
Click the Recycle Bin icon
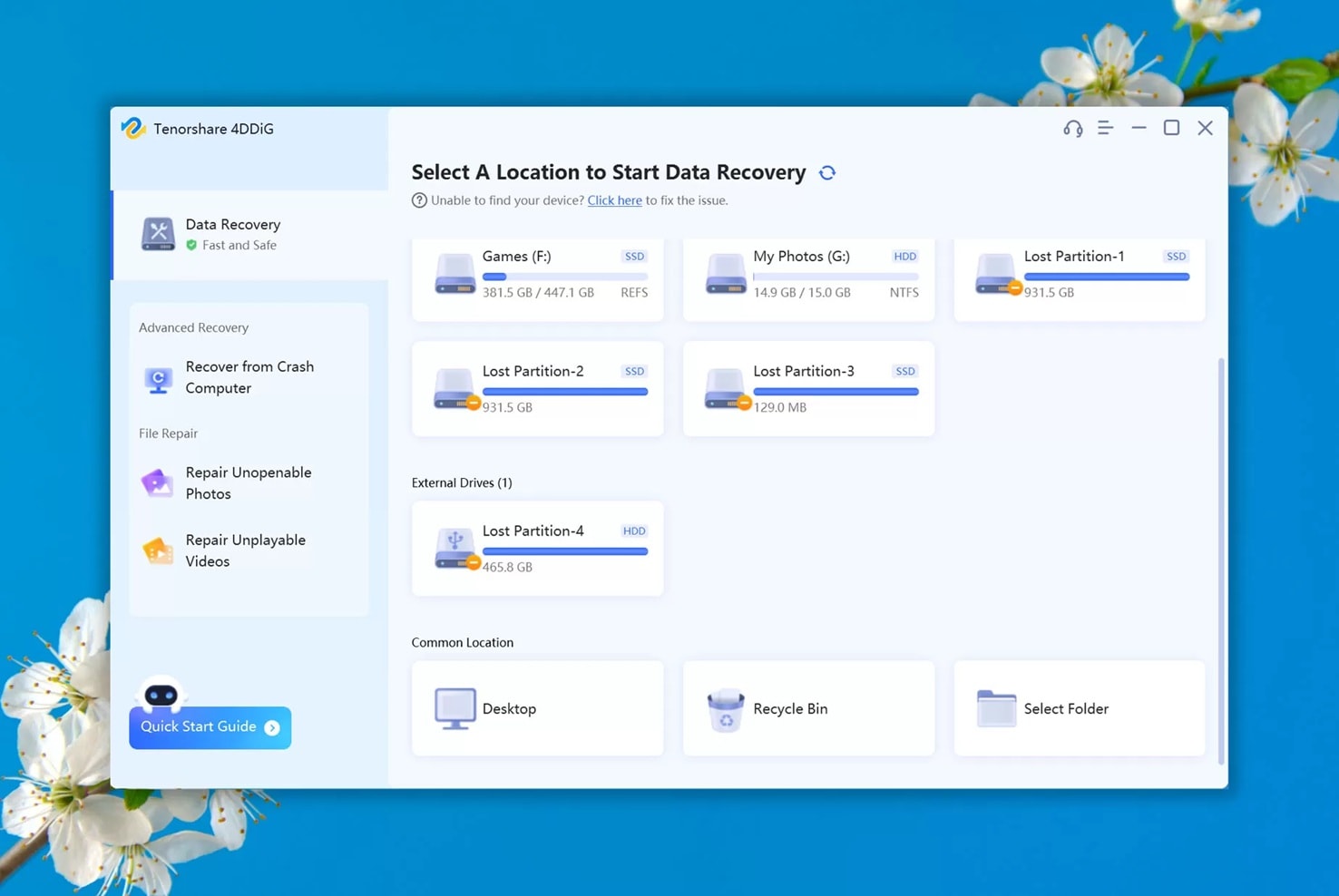[726, 710]
